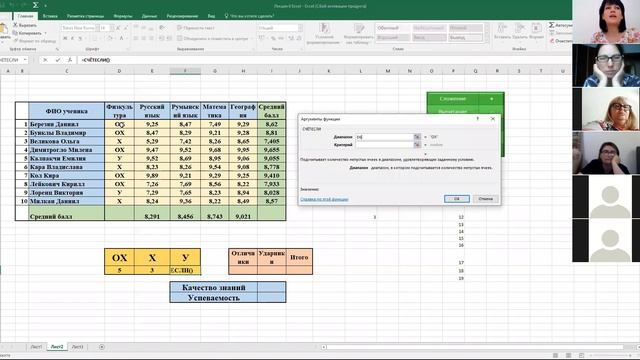Click Wrap Text (Перенести текст) button
This screenshot has width=640, height=360.
[x=196, y=28]
